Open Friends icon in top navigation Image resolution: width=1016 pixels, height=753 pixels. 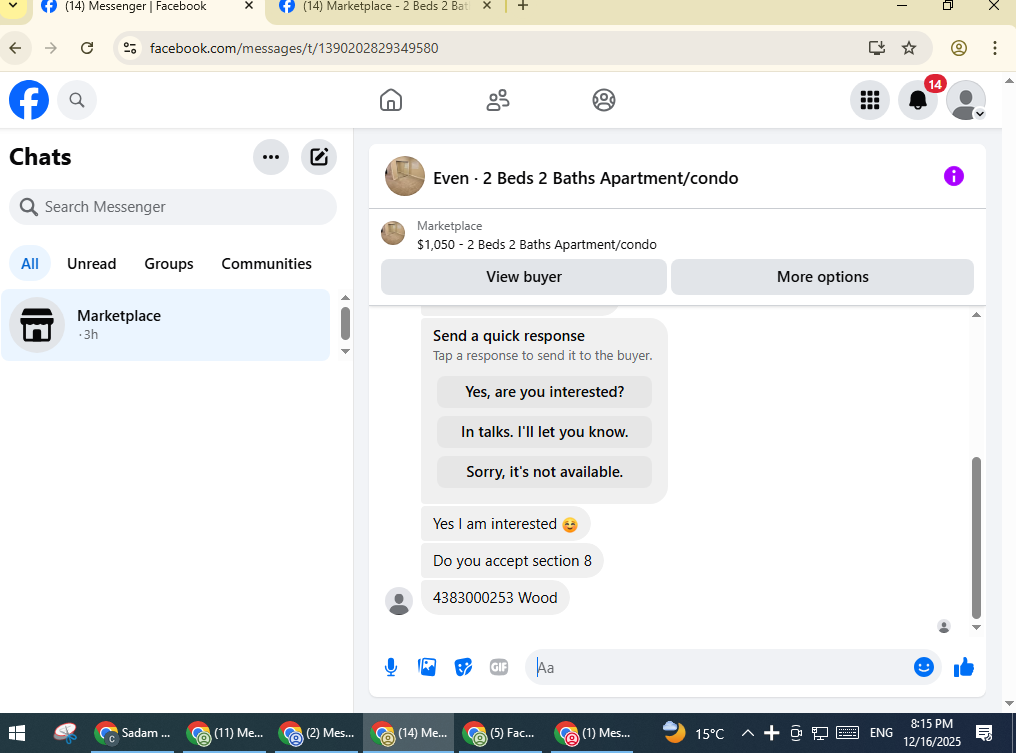coord(498,100)
